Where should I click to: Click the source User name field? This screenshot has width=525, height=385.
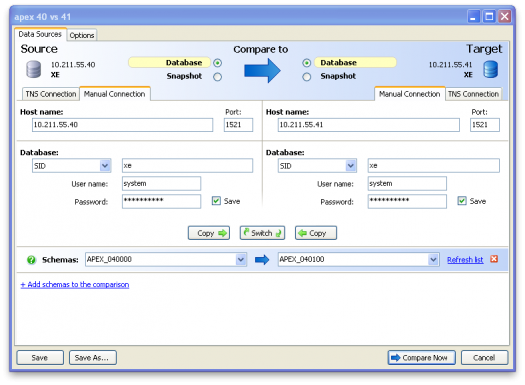click(161, 183)
